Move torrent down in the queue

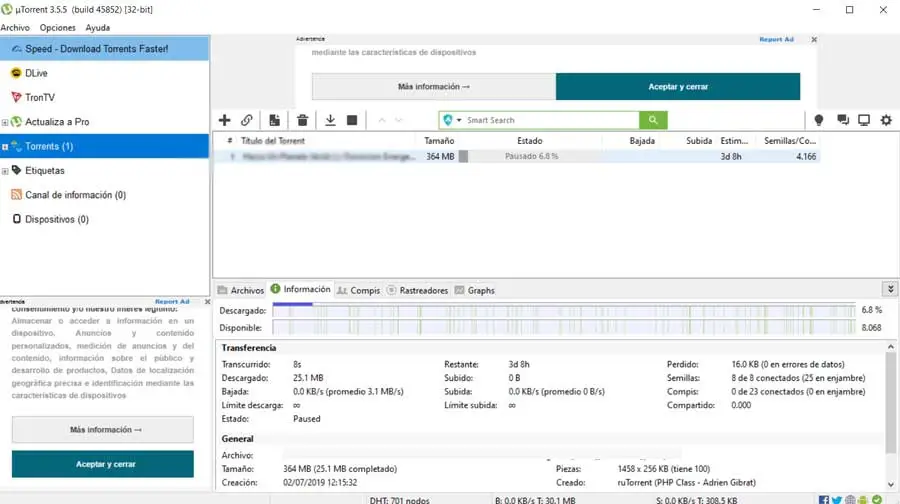[x=399, y=120]
